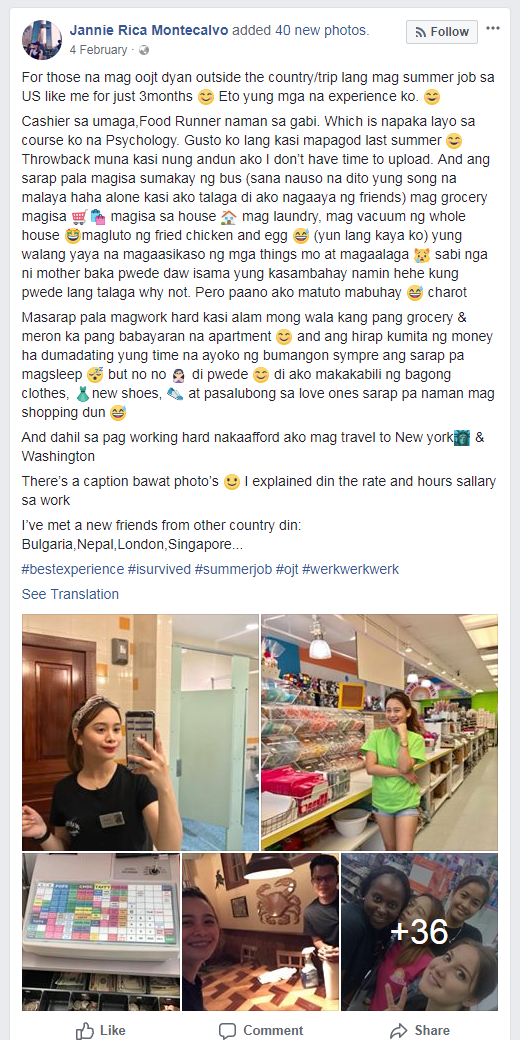Open the +36 more photos thumbnail

(419, 932)
